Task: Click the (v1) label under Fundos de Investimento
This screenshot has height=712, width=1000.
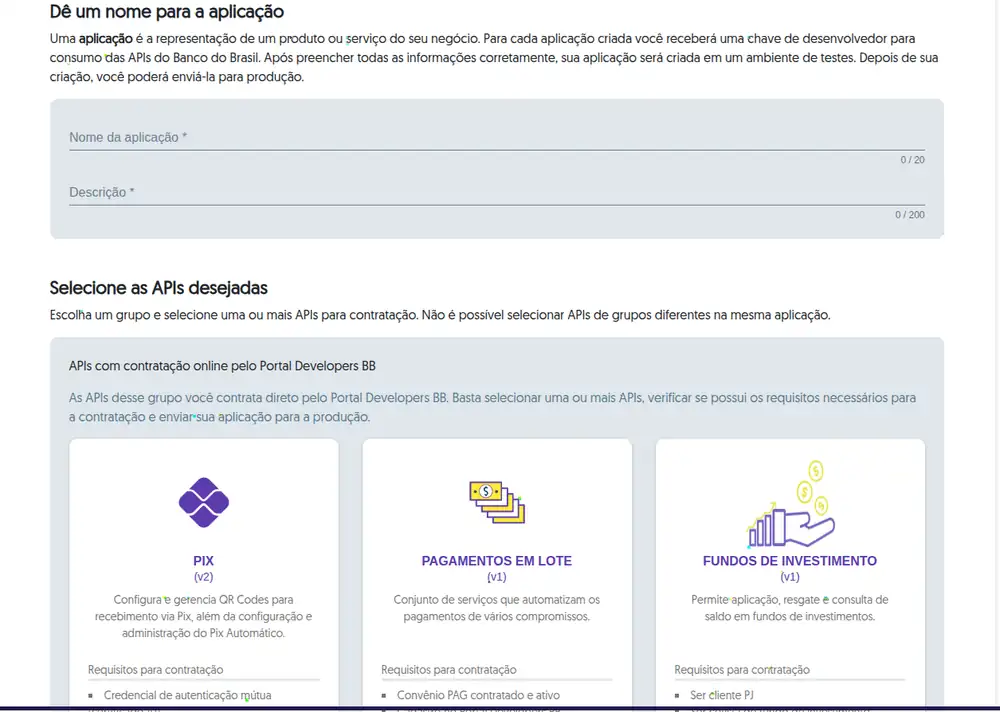Action: 790,577
